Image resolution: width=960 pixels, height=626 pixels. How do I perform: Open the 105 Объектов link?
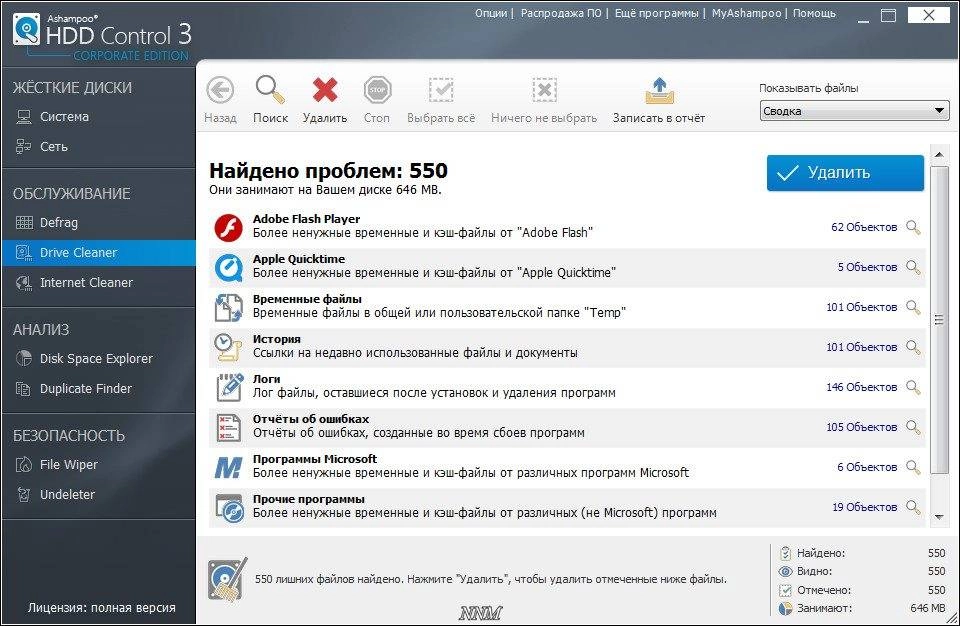click(x=861, y=427)
